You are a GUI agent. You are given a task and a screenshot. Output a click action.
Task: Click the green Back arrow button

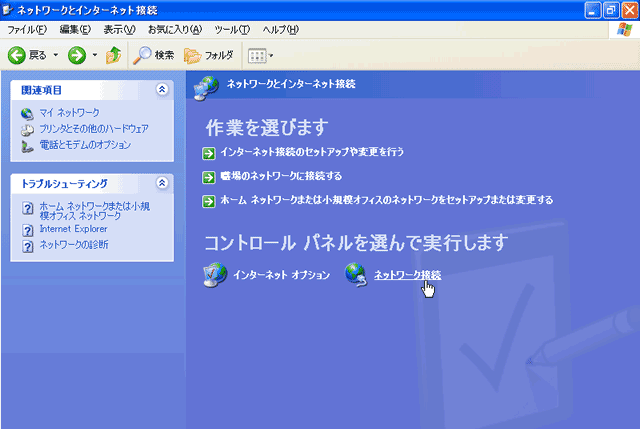(x=17, y=55)
